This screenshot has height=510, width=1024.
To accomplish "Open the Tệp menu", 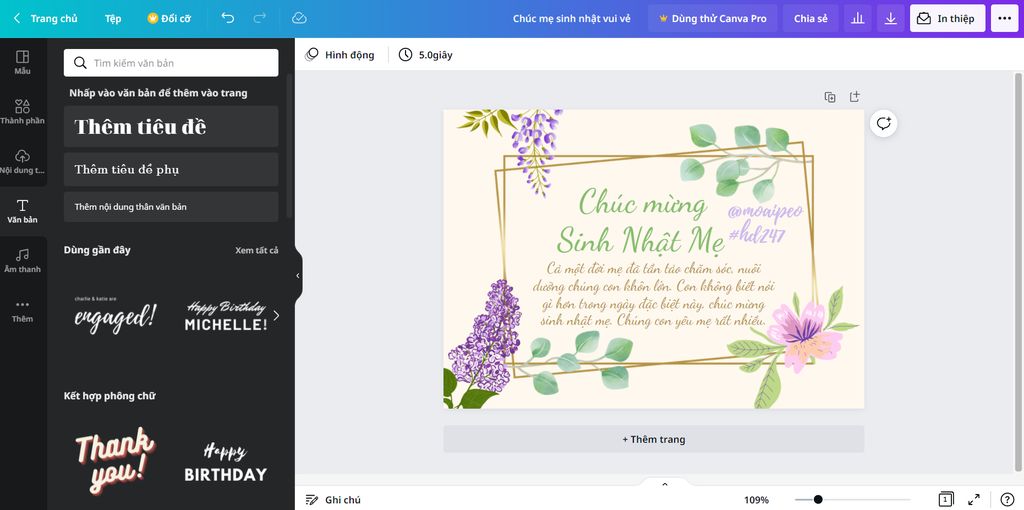I will point(113,18).
